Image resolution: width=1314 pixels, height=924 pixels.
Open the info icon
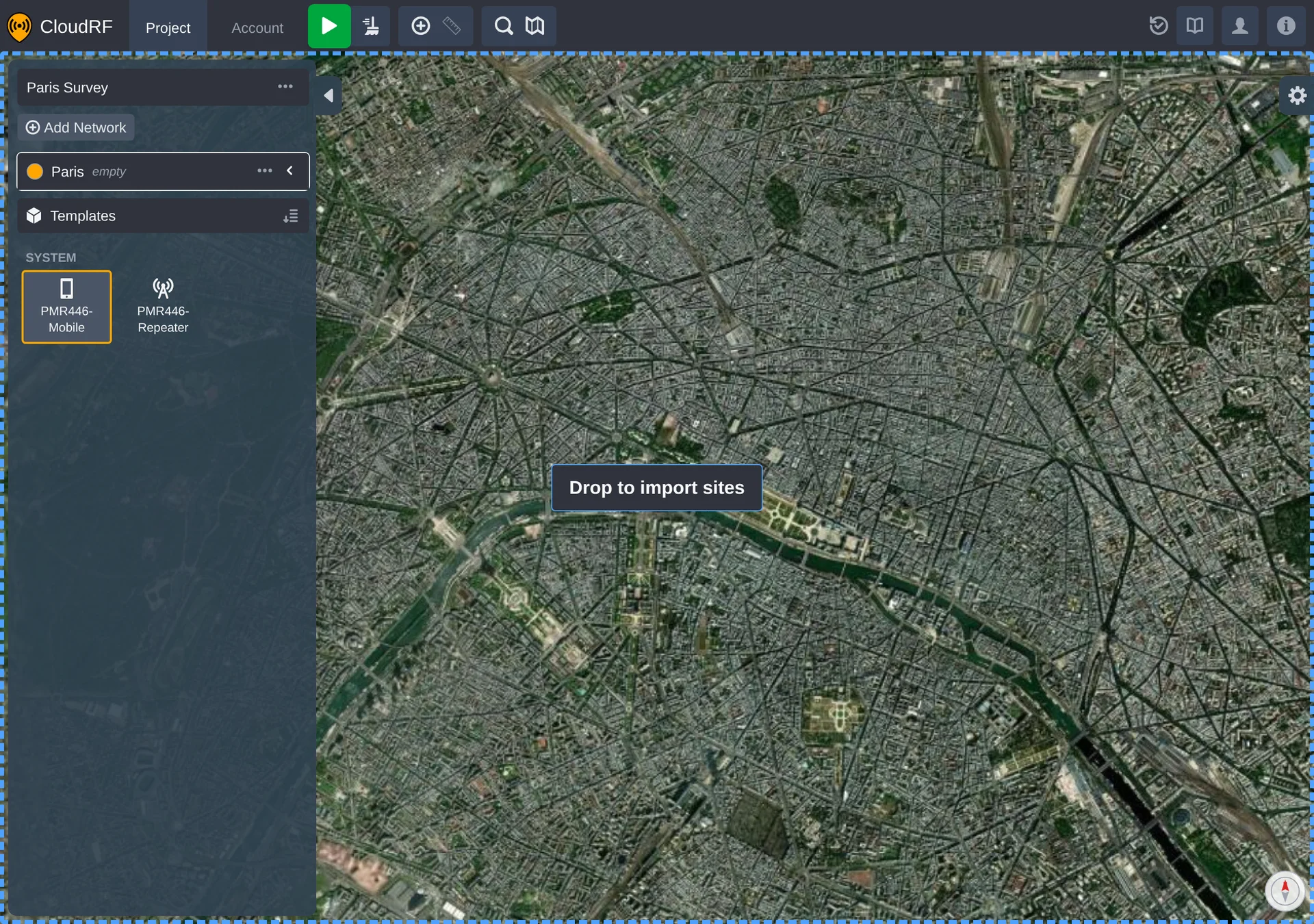tap(1286, 26)
